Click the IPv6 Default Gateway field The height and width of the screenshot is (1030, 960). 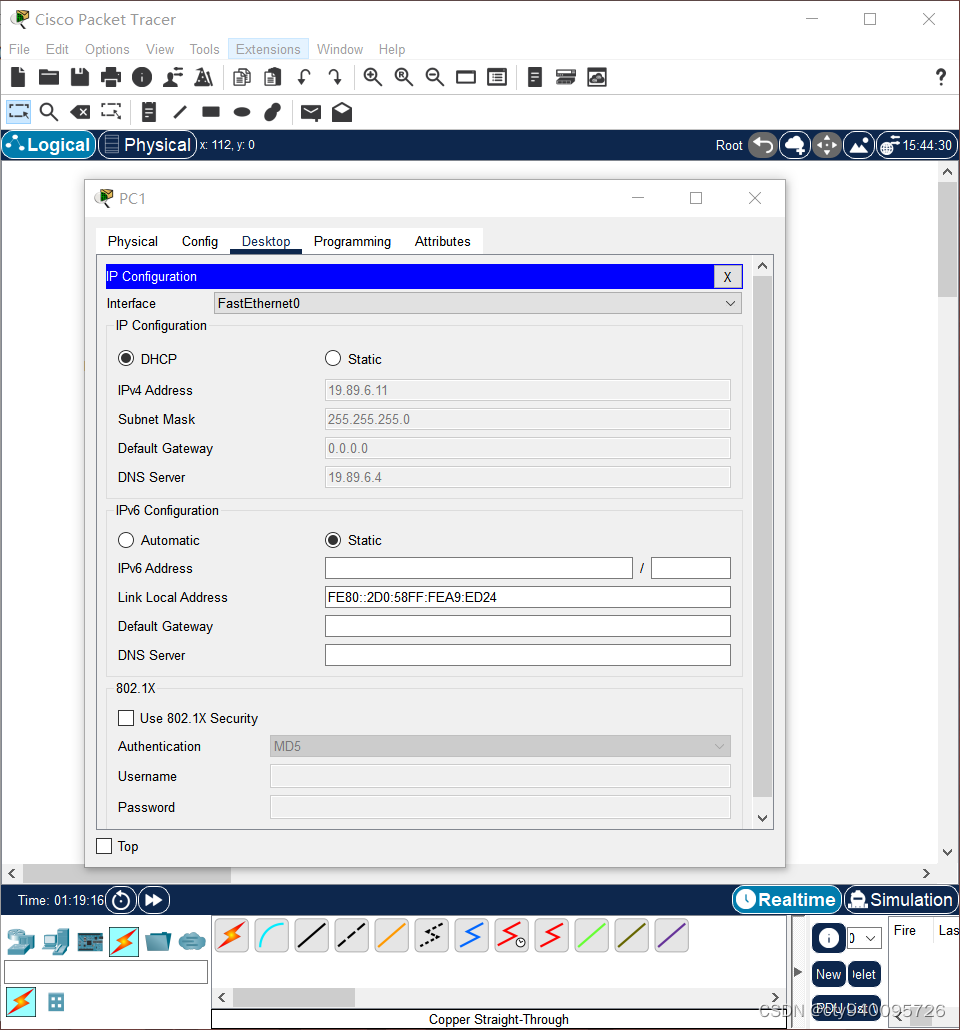528,626
